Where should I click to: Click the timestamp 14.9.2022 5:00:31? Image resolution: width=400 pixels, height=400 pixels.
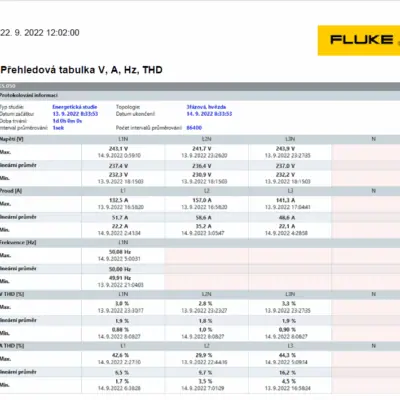pyautogui.click(x=119, y=259)
